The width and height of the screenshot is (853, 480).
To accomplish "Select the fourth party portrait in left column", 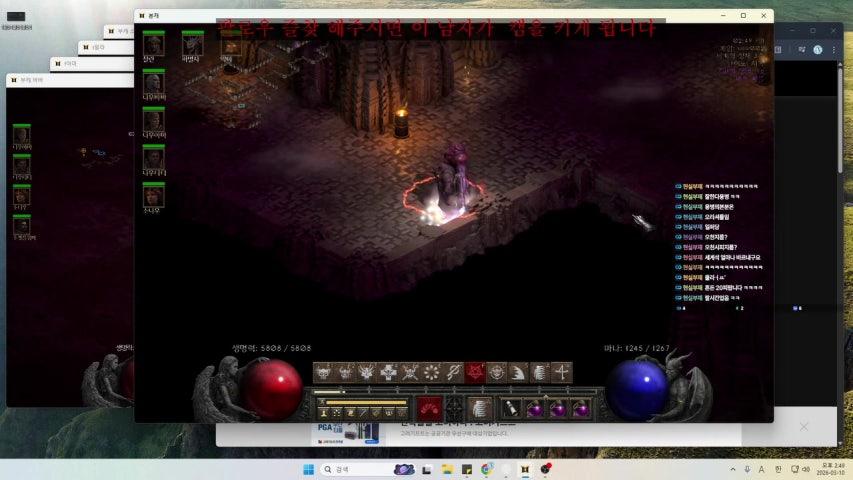I will [153, 158].
